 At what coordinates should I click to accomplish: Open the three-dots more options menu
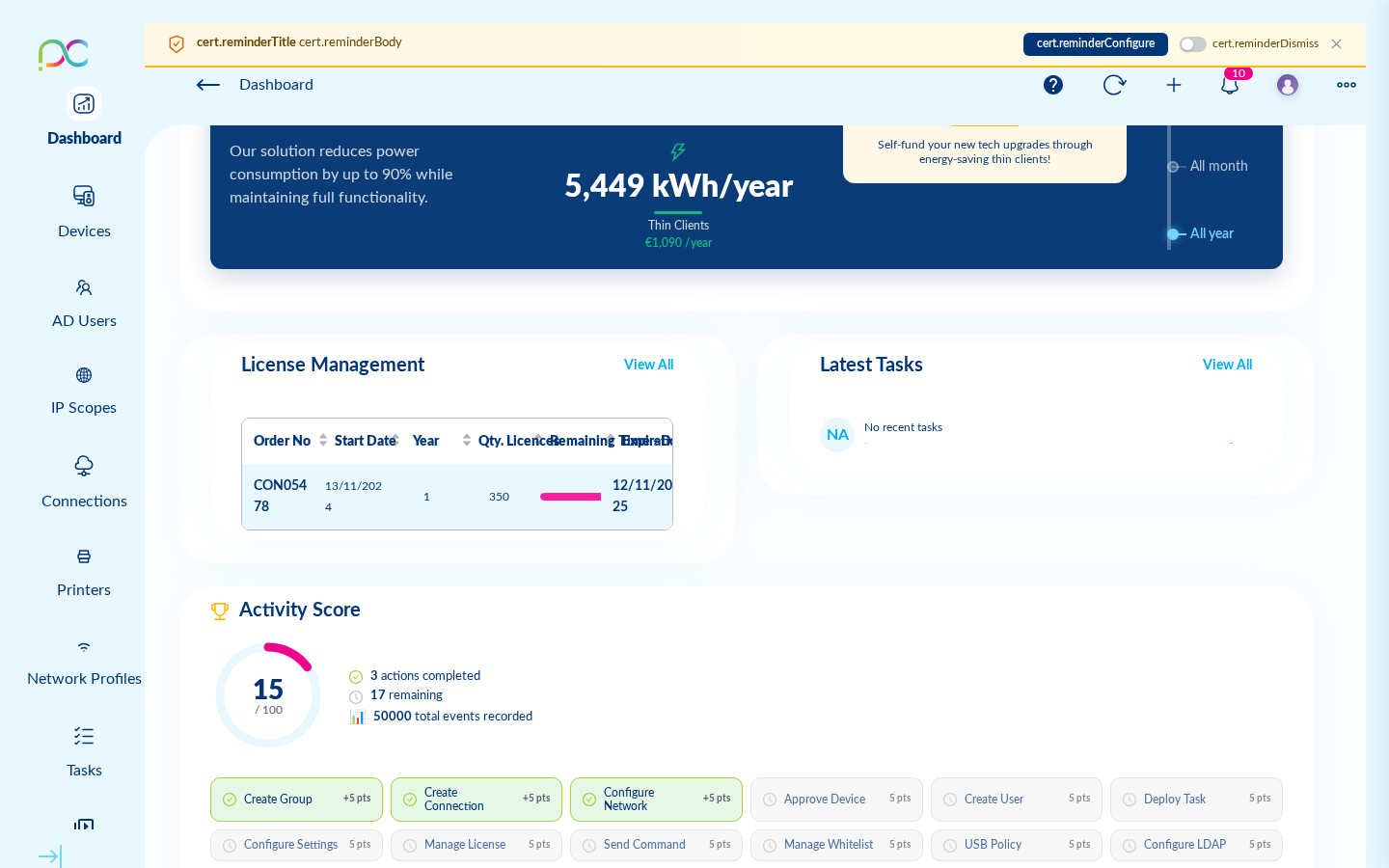pyautogui.click(x=1347, y=85)
